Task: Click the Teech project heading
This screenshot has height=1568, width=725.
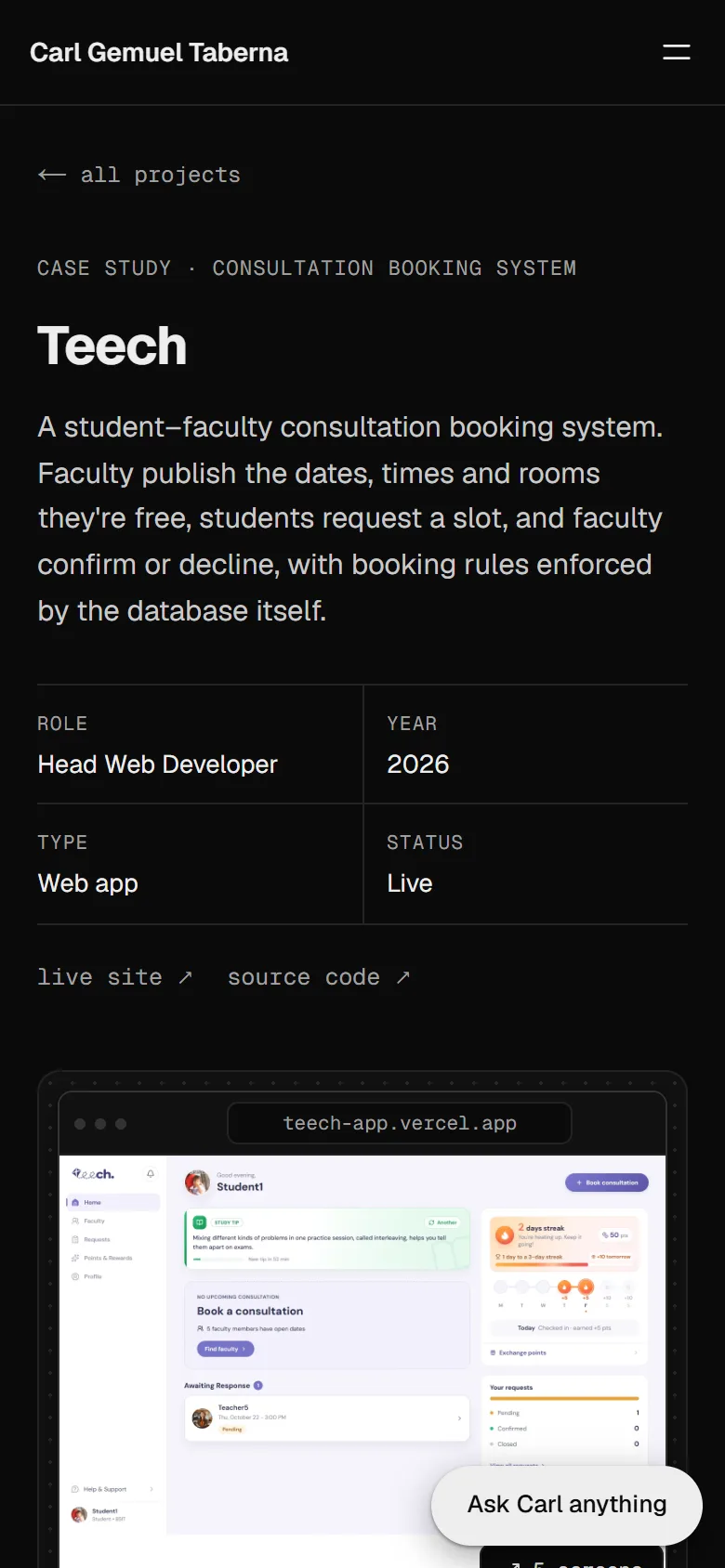Action: 112,346
